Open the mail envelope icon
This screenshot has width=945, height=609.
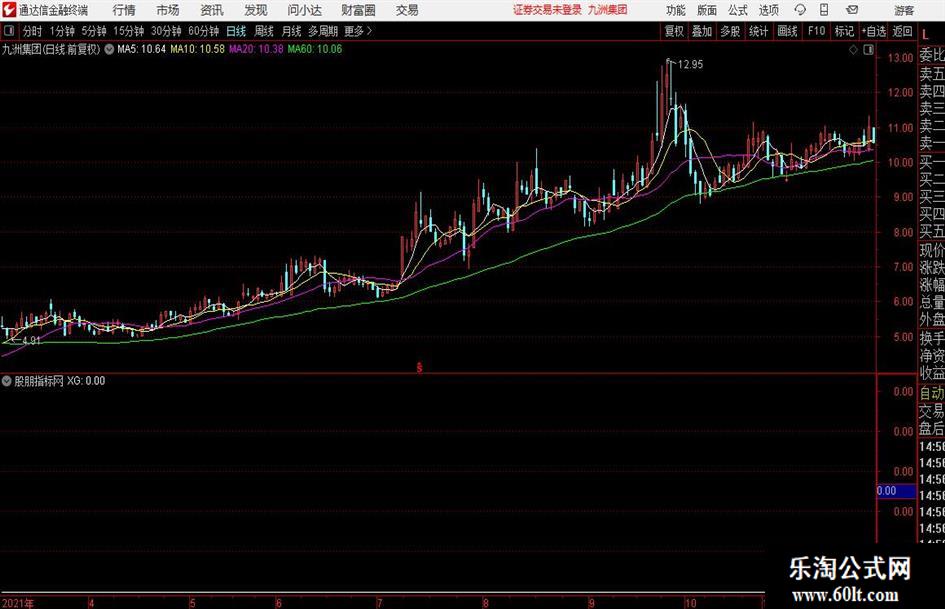pyautogui.click(x=852, y=10)
